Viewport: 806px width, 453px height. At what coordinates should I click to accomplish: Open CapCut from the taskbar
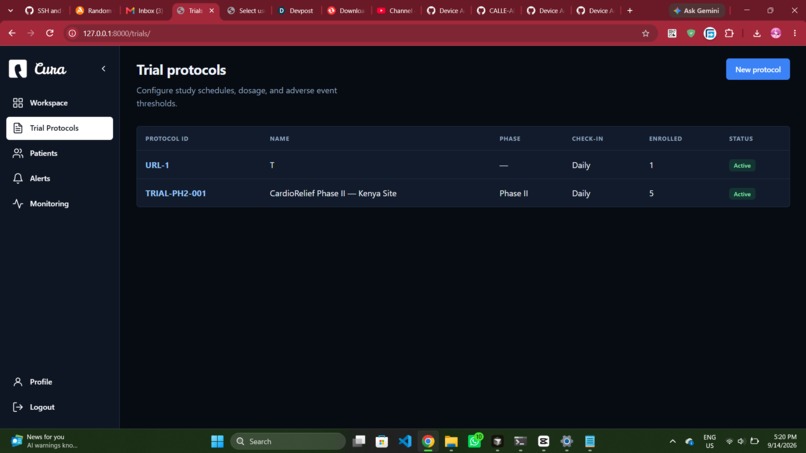(543, 441)
